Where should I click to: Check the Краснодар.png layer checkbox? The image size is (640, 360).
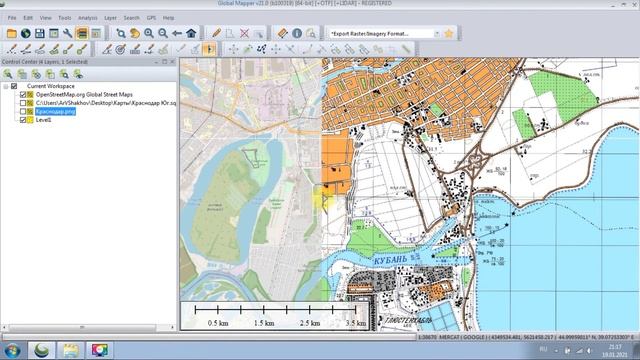23,111
